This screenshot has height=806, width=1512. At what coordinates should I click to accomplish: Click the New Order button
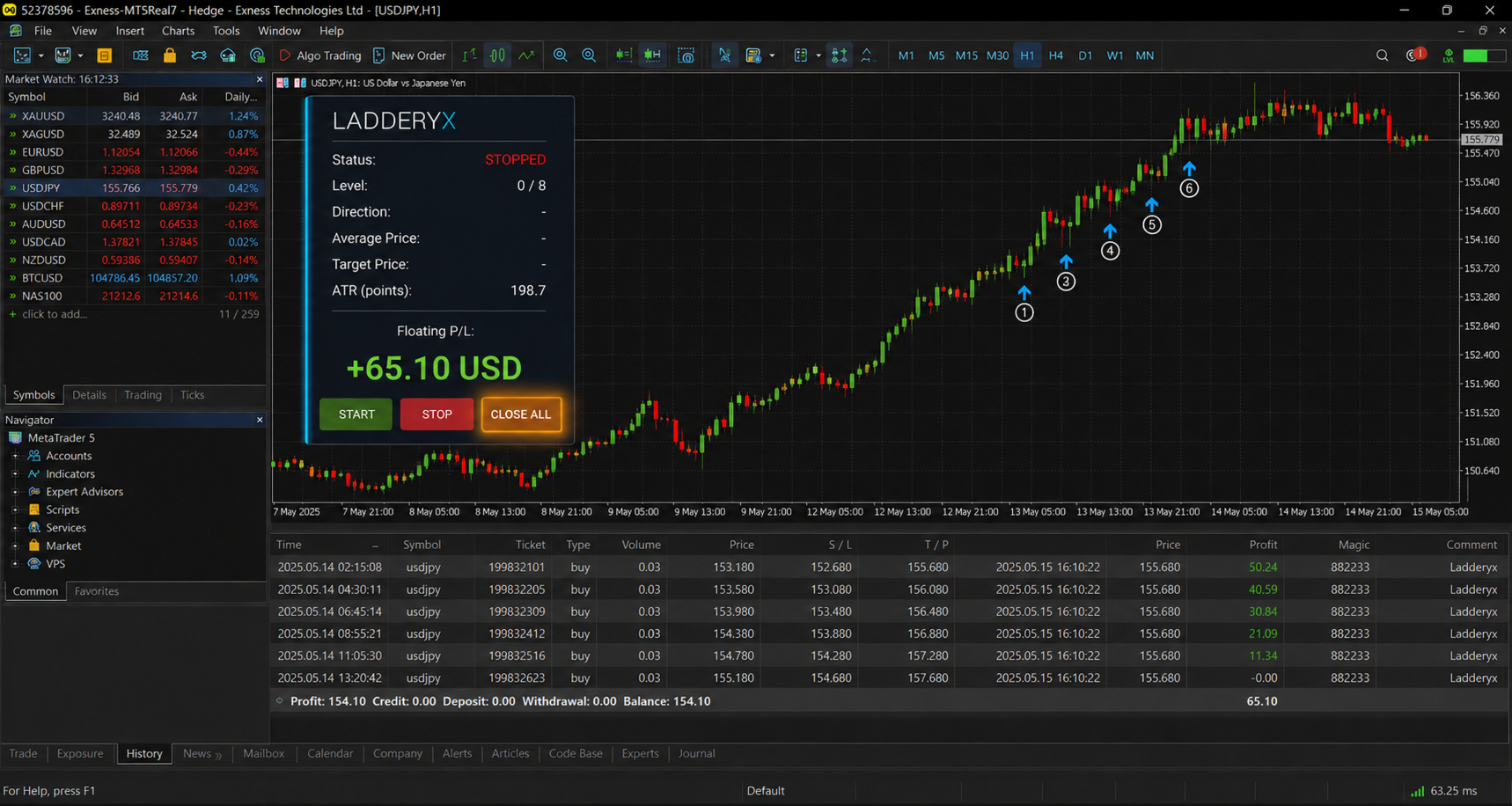click(409, 55)
